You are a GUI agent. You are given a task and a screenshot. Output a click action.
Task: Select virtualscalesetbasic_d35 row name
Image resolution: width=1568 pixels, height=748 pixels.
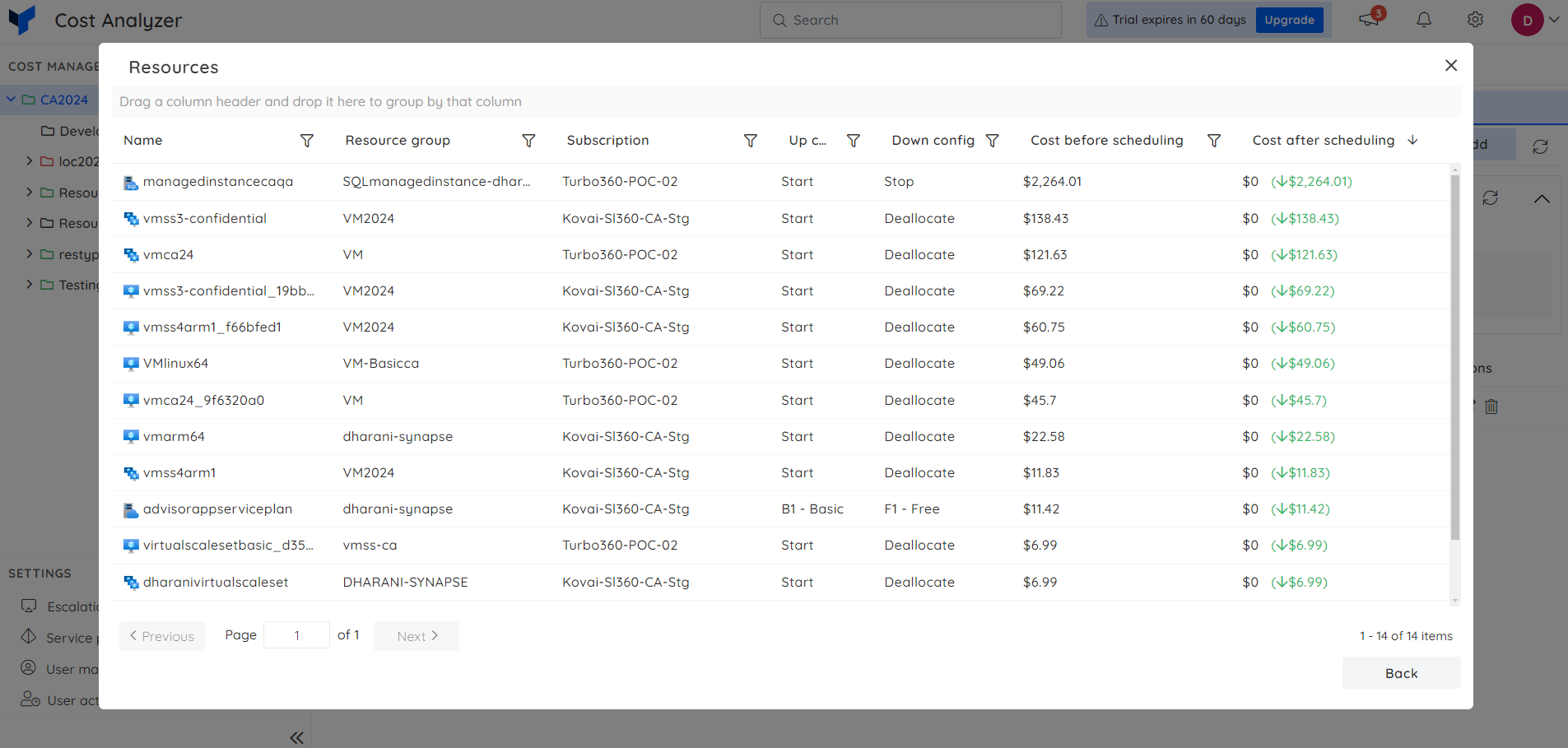coord(228,546)
